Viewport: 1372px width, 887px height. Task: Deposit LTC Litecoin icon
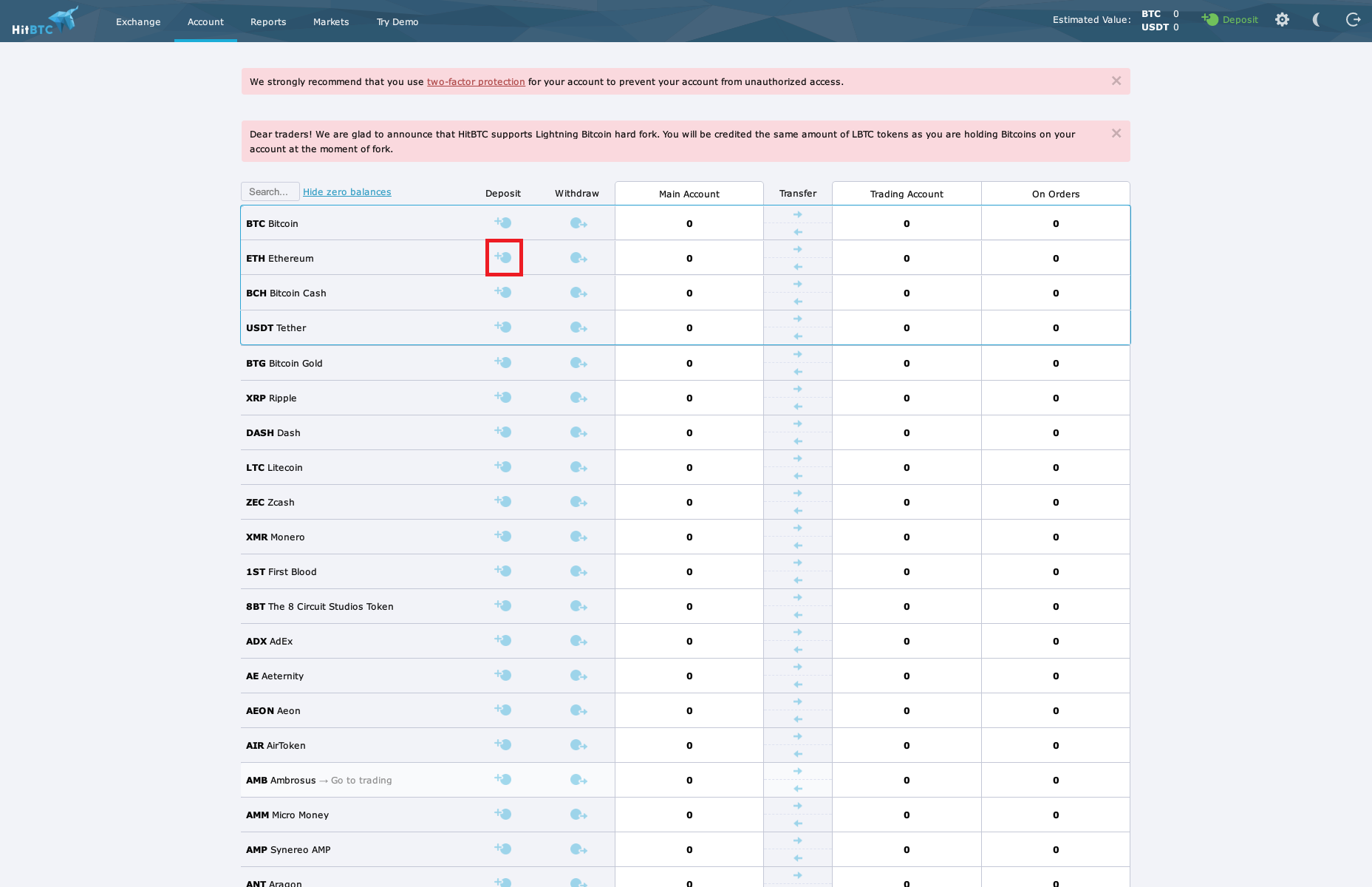pos(503,466)
